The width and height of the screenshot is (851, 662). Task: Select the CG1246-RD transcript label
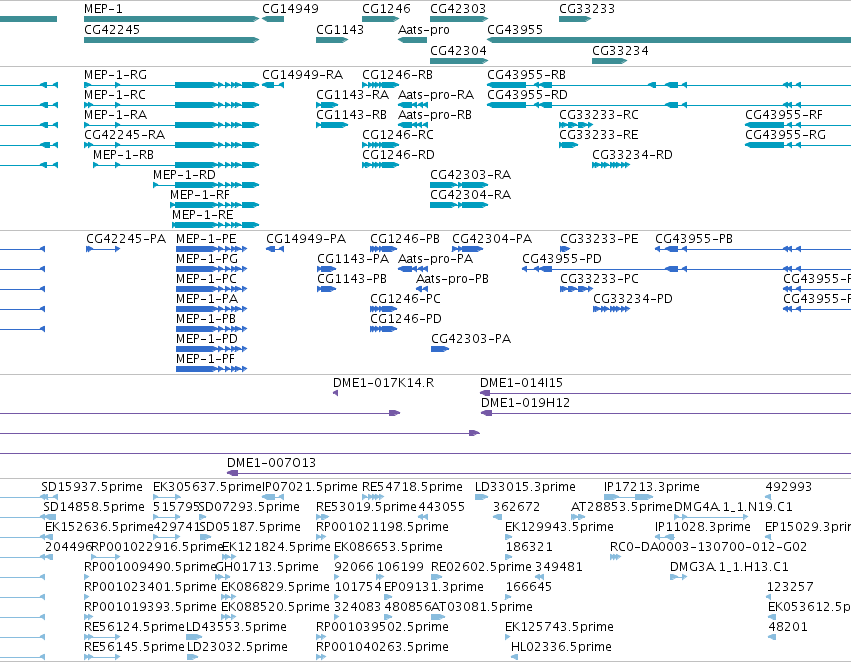[398, 155]
